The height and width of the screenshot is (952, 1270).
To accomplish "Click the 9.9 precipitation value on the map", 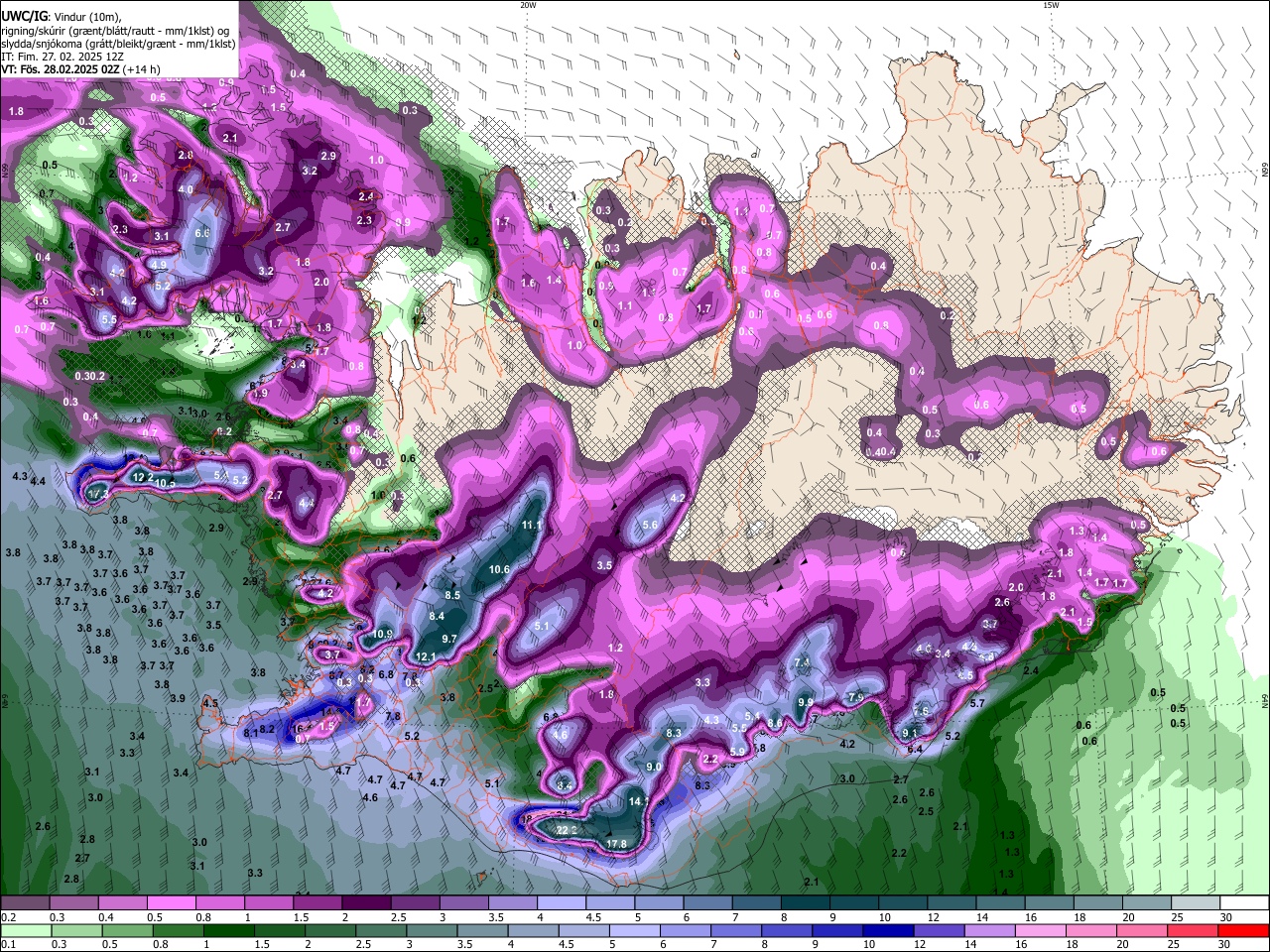I will 806,702.
